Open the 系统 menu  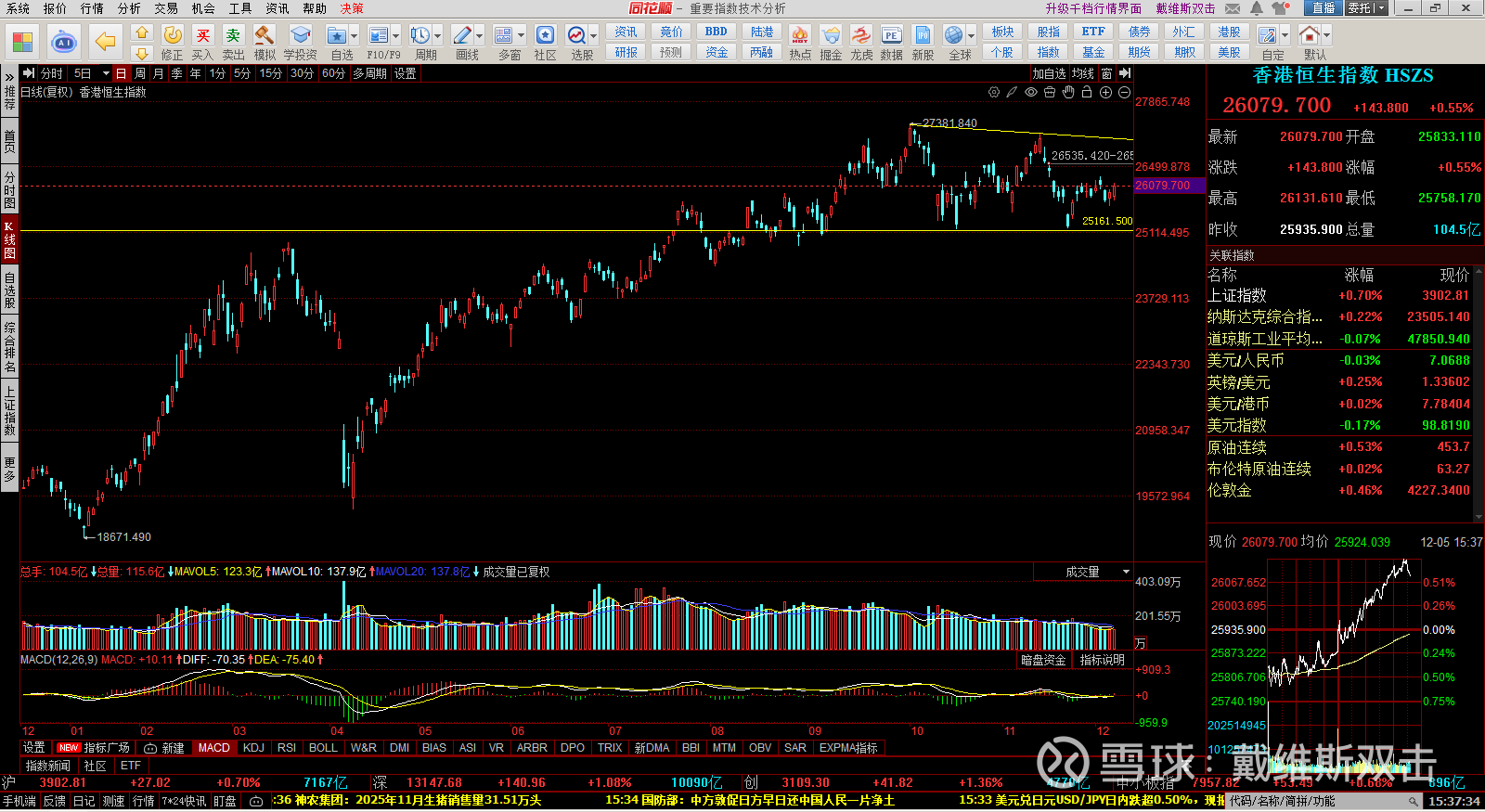[x=18, y=8]
